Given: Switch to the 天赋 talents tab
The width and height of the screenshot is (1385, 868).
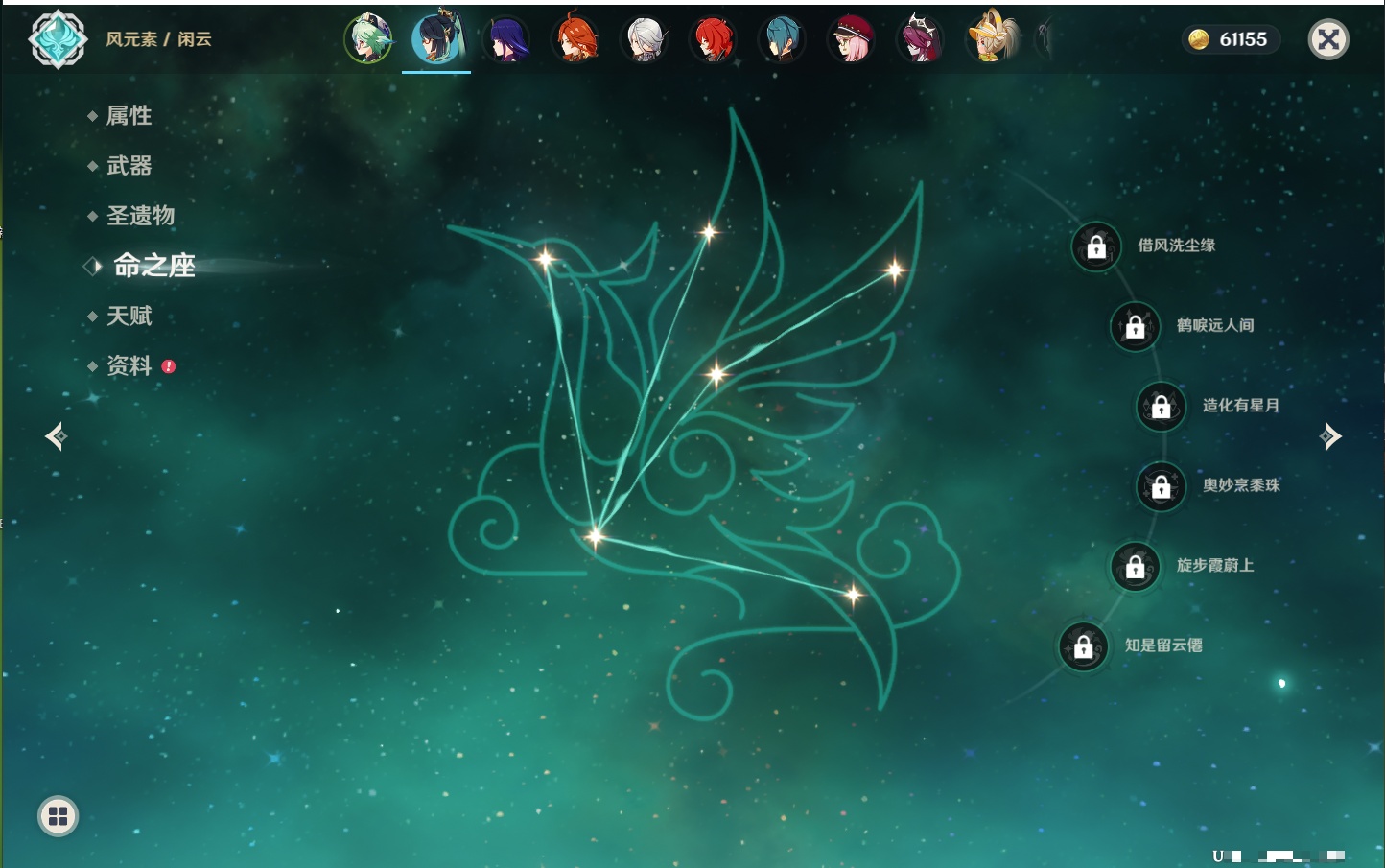Looking at the screenshot, I should 129,316.
